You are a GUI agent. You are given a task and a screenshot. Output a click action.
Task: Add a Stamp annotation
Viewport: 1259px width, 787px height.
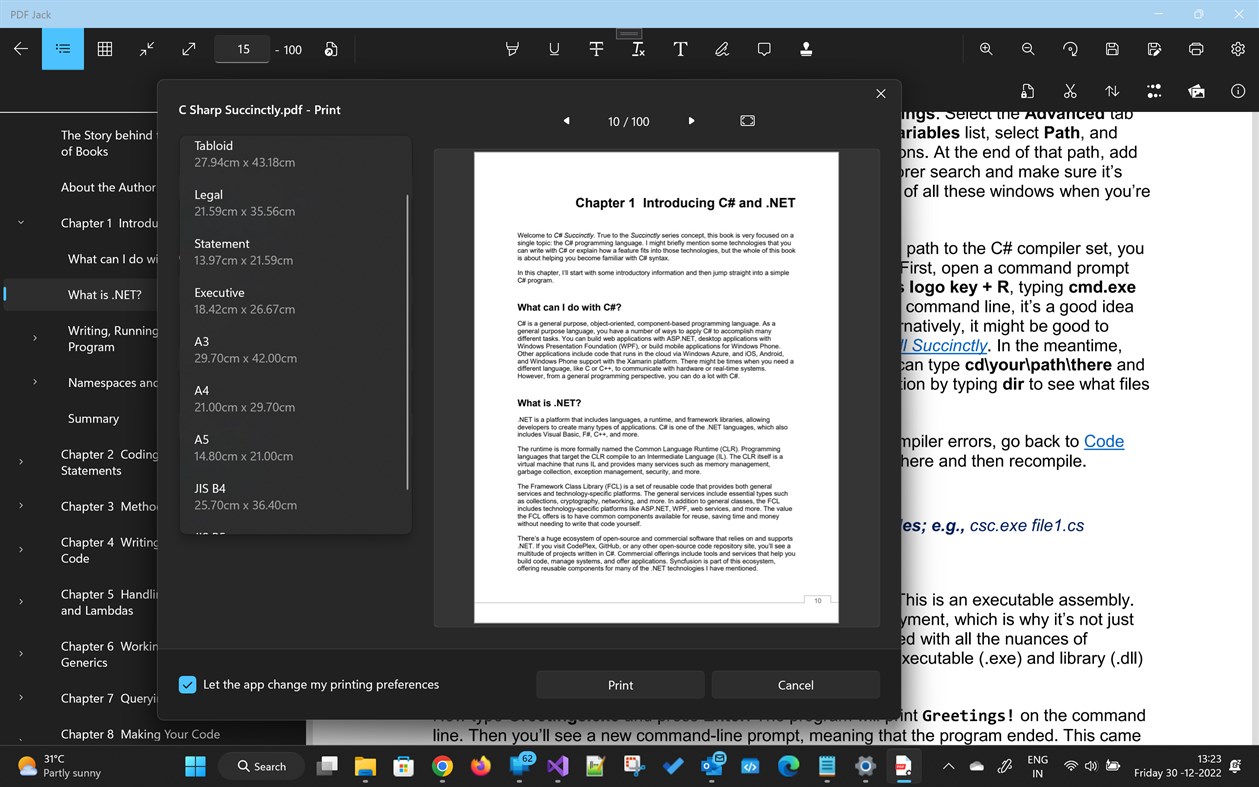coord(806,49)
